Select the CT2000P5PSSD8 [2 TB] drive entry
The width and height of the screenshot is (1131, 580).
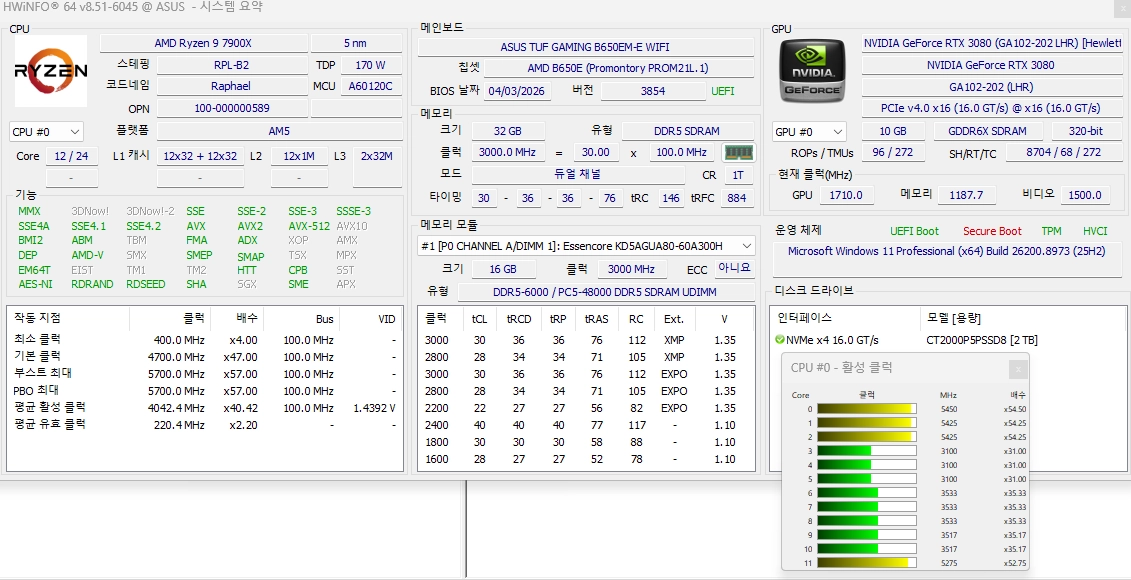[x=982, y=340]
